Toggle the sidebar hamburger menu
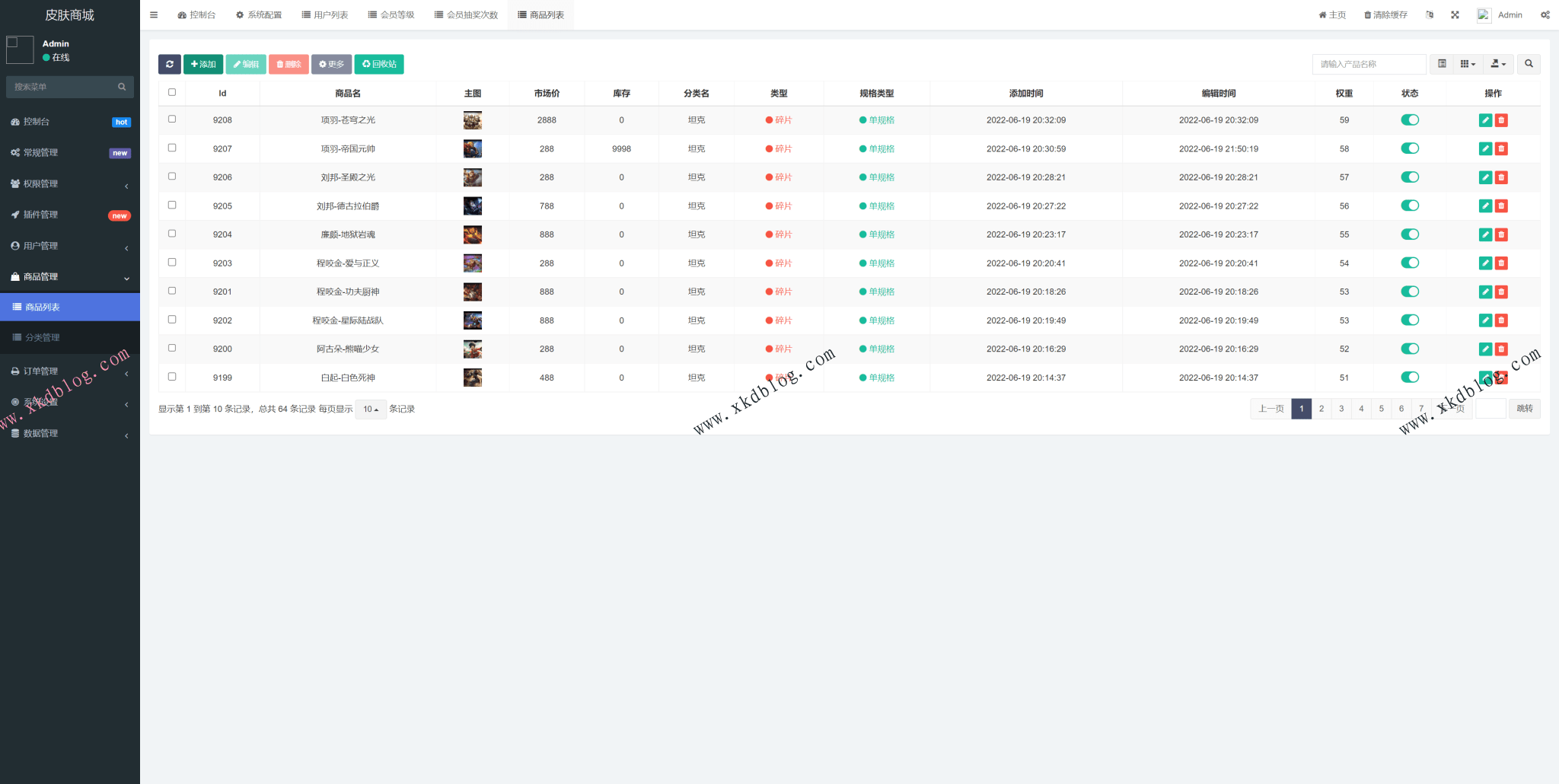This screenshot has width=1559, height=784. pyautogui.click(x=154, y=15)
